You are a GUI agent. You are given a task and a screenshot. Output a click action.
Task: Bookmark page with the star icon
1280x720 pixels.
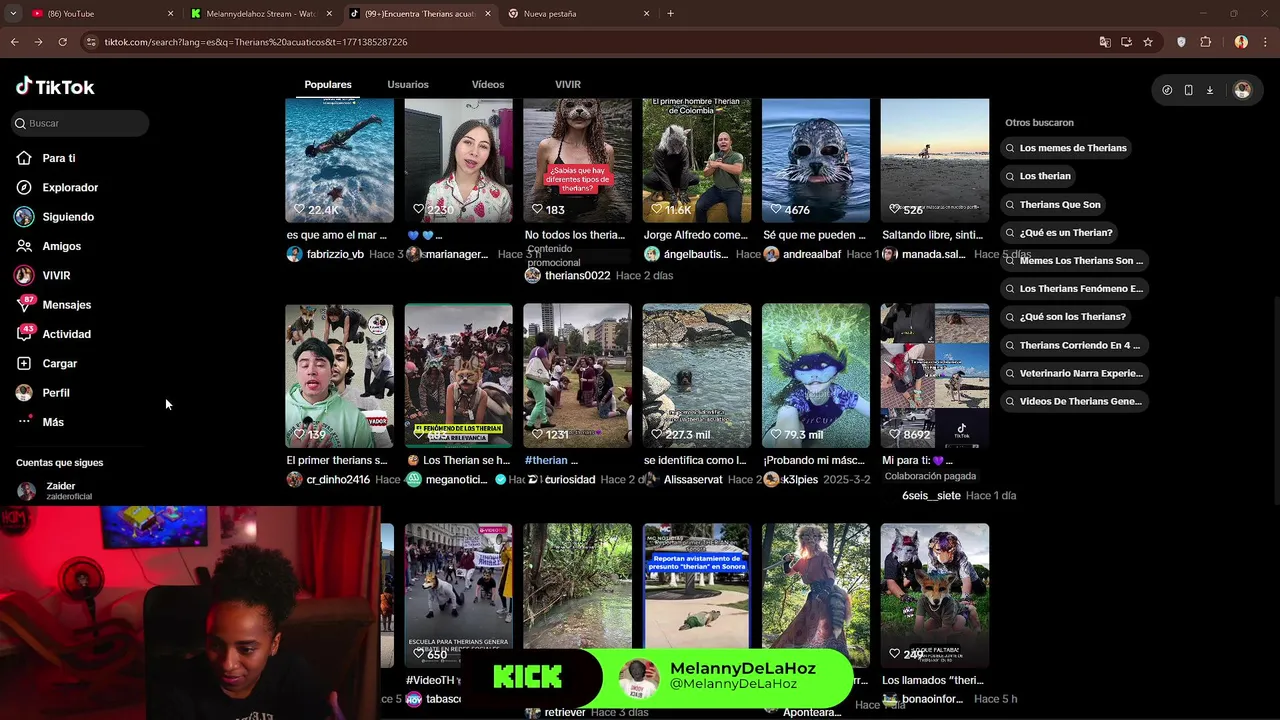[1148, 42]
